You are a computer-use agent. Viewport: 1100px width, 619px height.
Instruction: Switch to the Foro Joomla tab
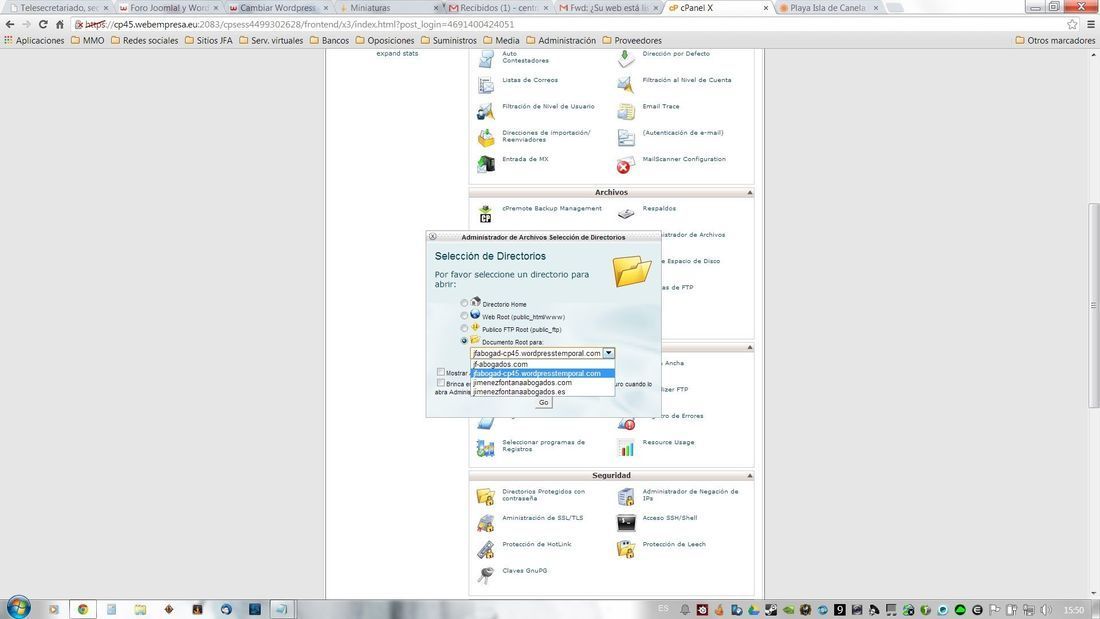(167, 8)
